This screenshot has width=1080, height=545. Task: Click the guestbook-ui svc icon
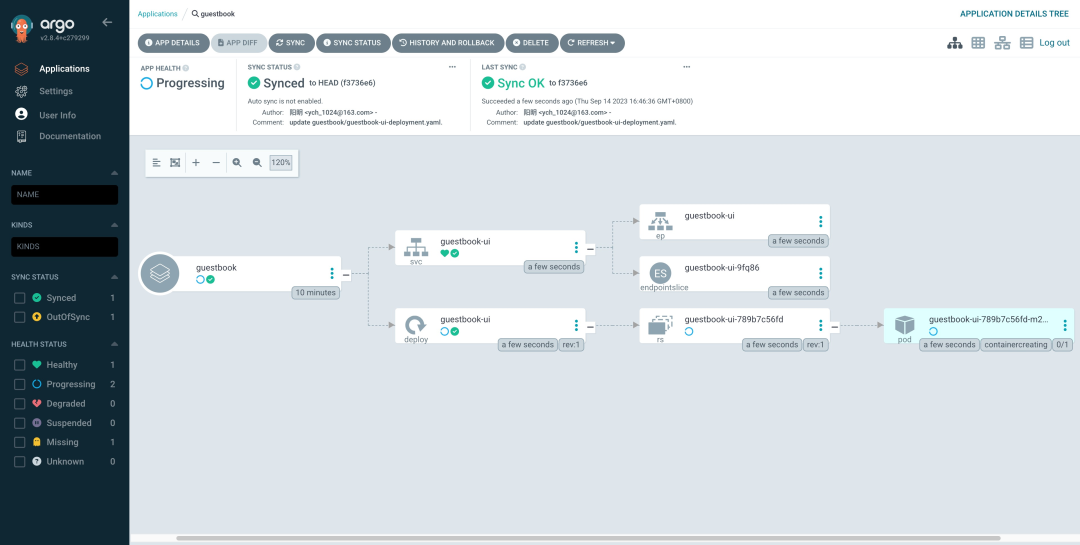tap(416, 246)
